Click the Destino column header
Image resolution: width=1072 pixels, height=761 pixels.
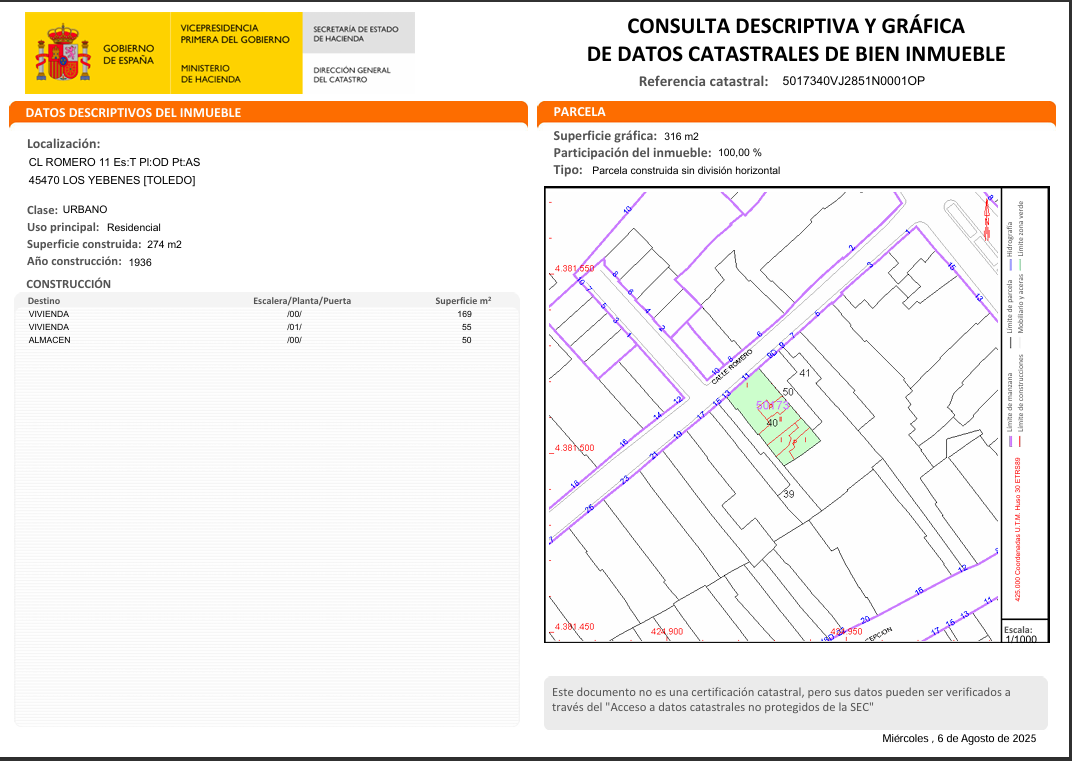43,301
